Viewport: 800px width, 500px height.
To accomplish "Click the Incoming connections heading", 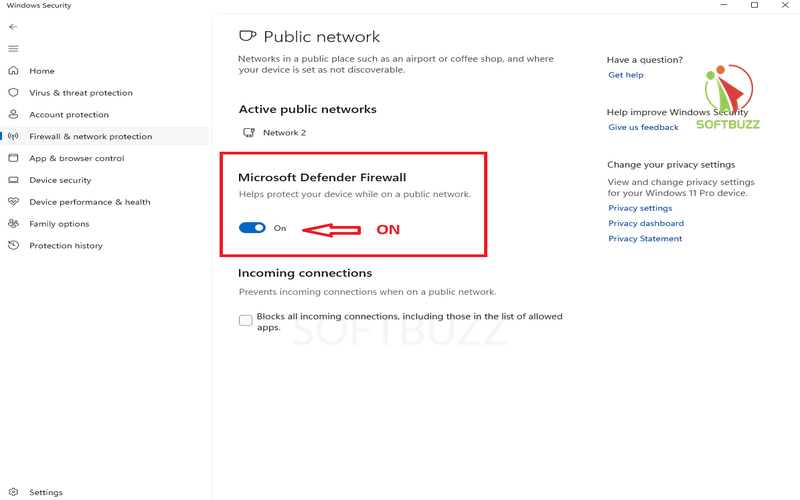I will coord(305,273).
